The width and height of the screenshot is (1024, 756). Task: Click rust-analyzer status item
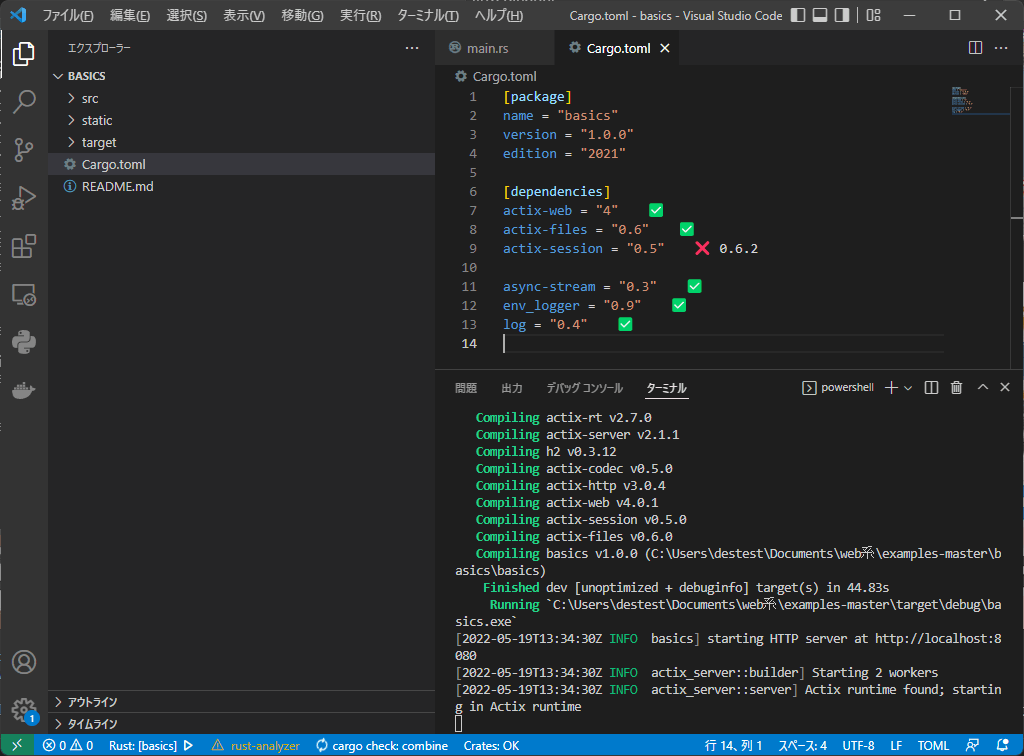click(255, 746)
